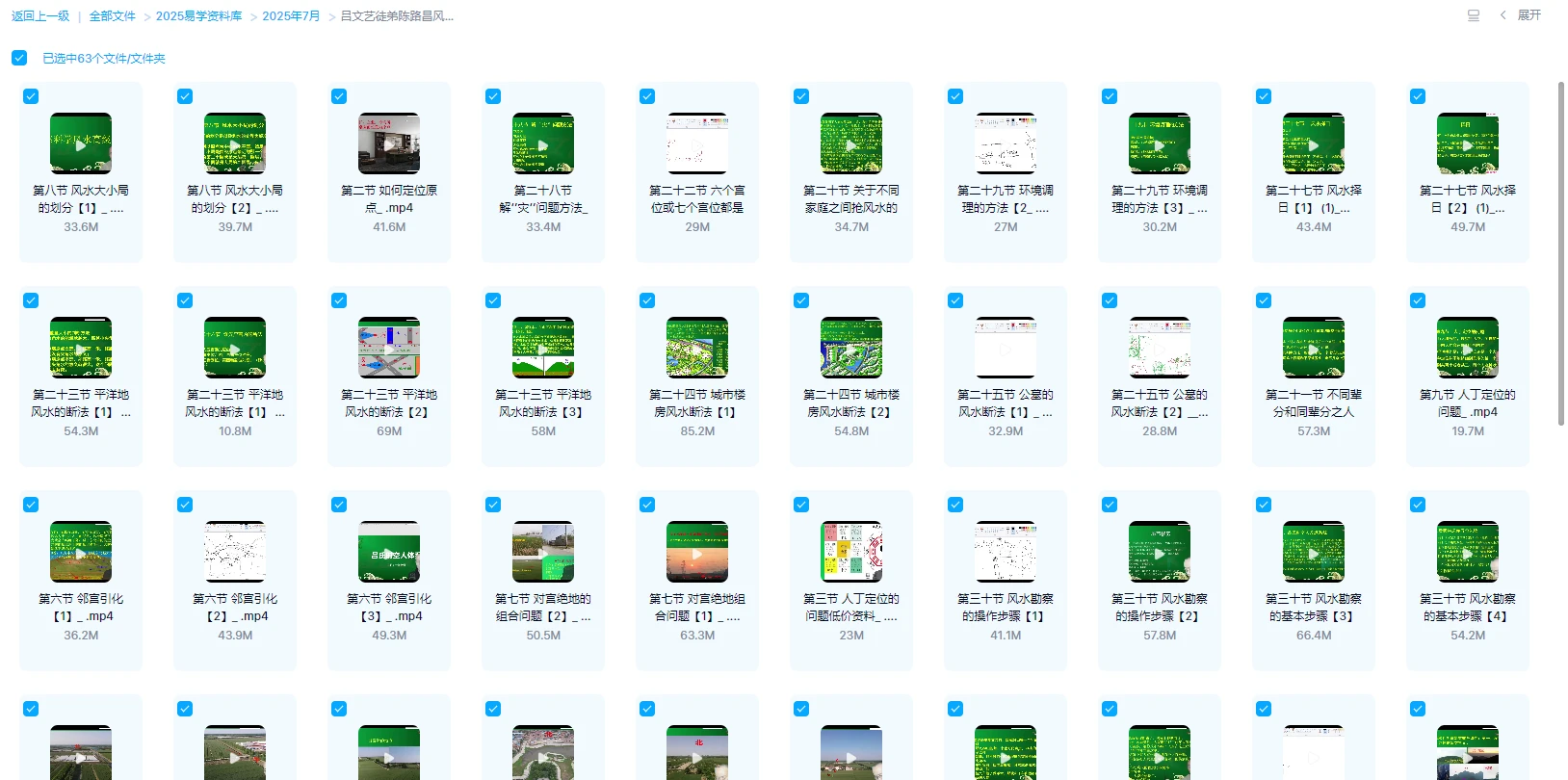Open 第二十九节 环境调理的方法【2】 thumbnail
The width and height of the screenshot is (1568, 780).
pos(1006,143)
